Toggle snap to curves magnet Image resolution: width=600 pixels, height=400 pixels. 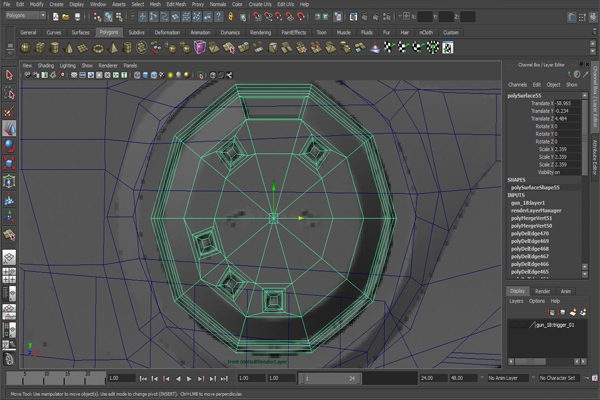(268, 16)
